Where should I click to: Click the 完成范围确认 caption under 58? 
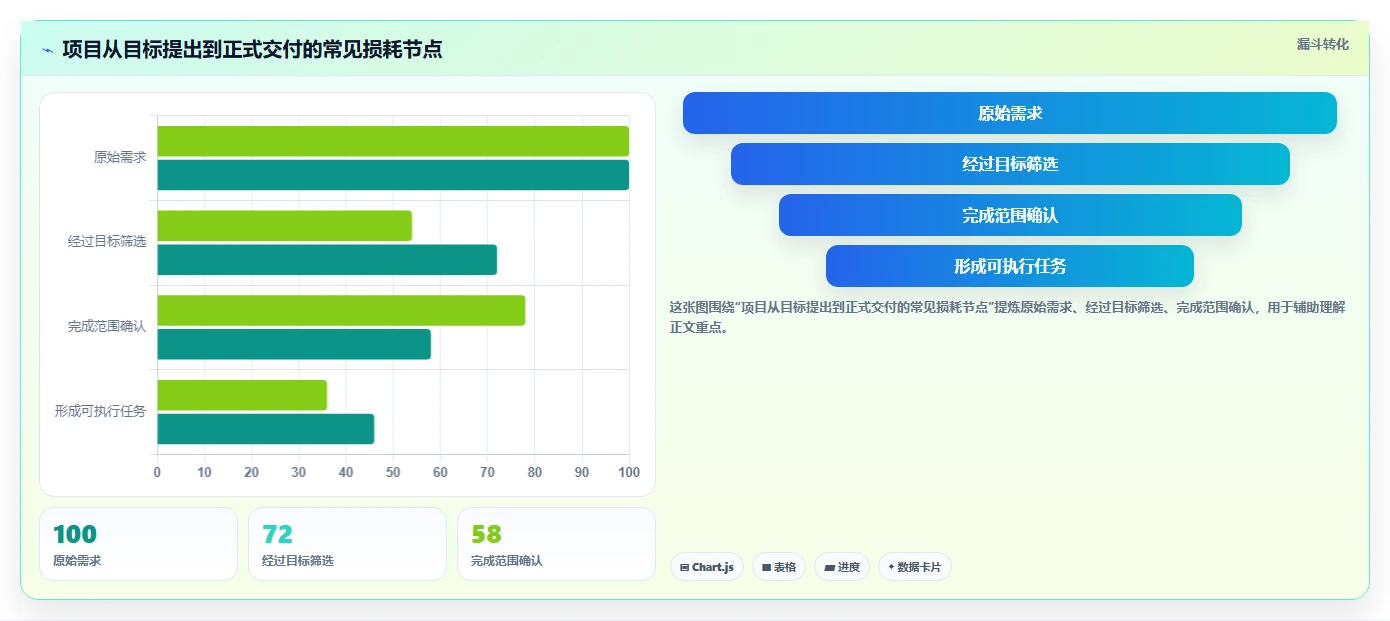click(x=507, y=561)
